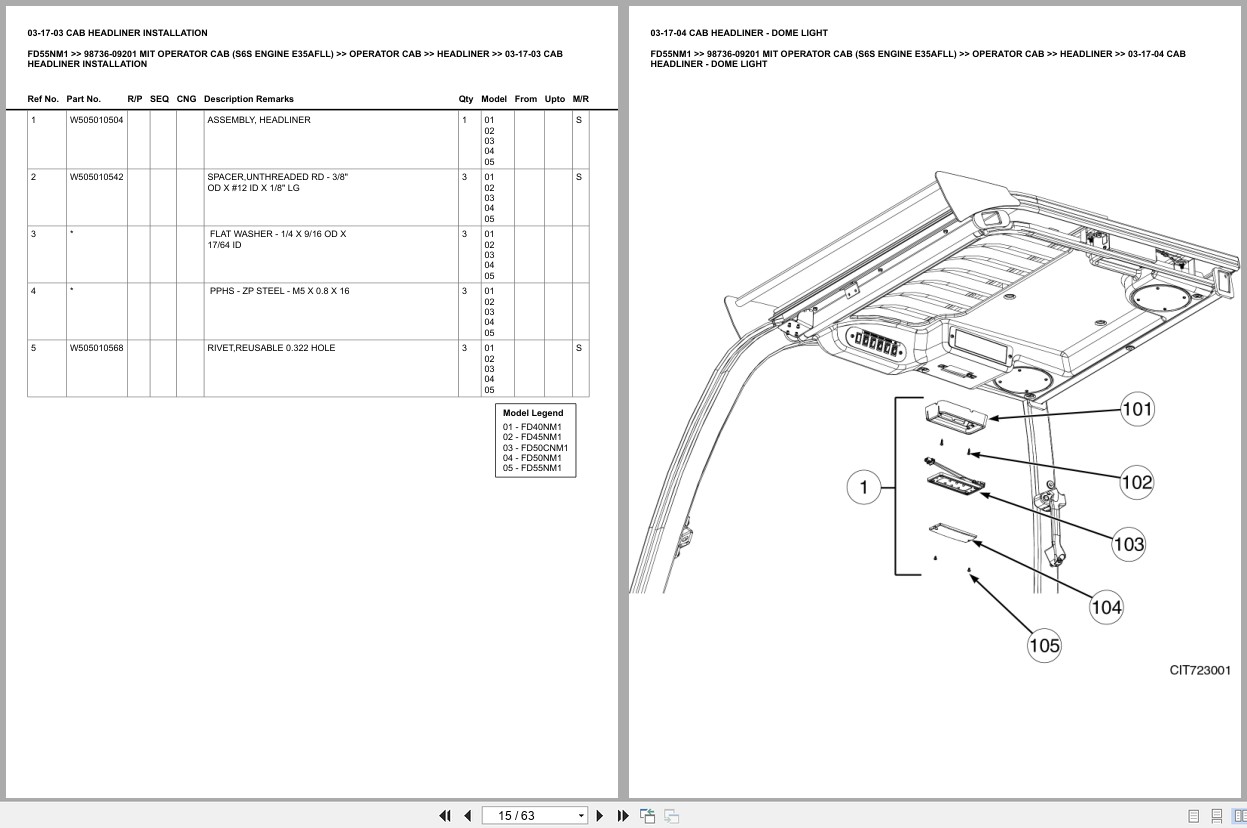This screenshot has width=1247, height=828.
Task: Click callout 103 in the diagram
Action: [1128, 545]
